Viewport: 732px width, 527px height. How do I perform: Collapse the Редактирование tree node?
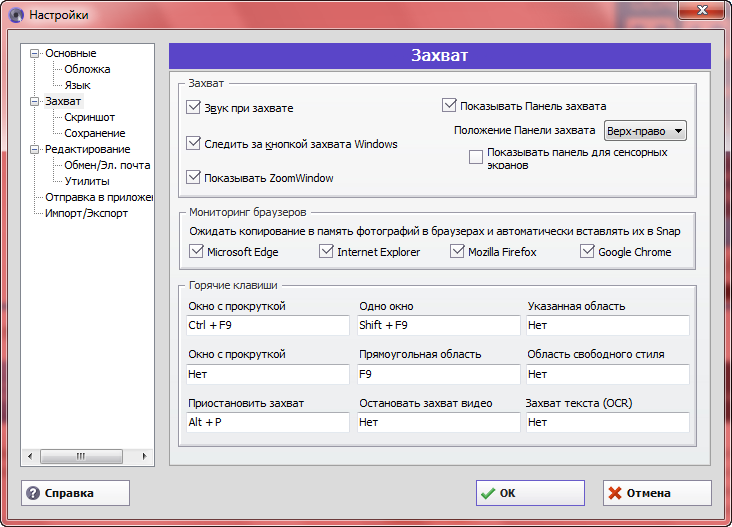35,149
